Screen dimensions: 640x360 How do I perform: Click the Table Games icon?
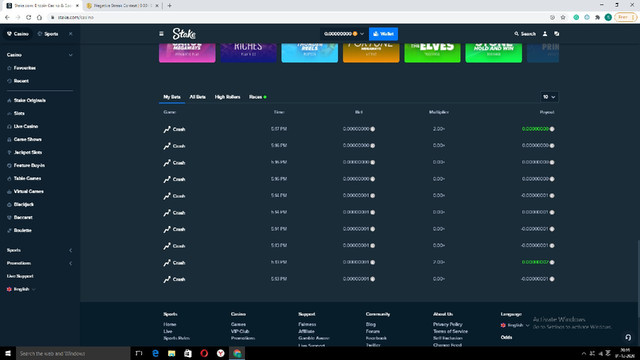(9, 179)
